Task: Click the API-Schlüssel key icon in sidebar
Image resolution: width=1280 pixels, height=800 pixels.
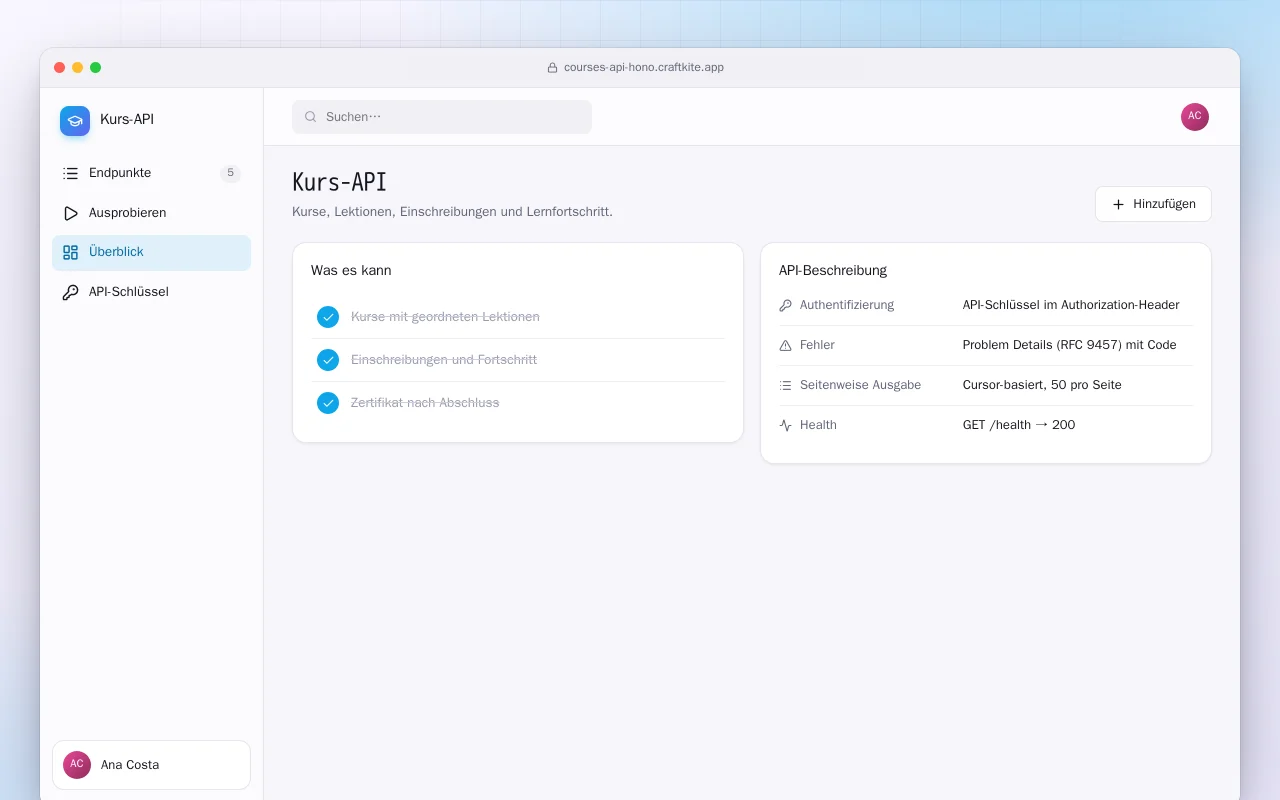Action: coord(70,293)
